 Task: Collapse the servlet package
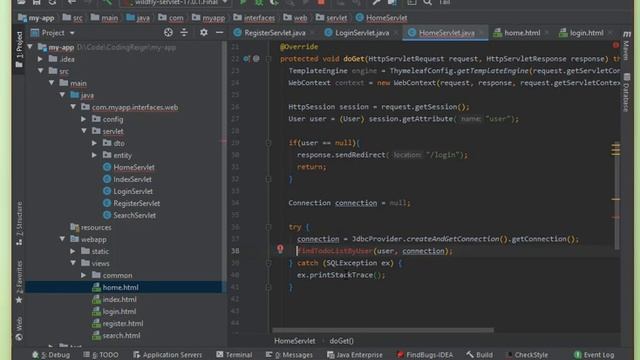click(x=84, y=131)
